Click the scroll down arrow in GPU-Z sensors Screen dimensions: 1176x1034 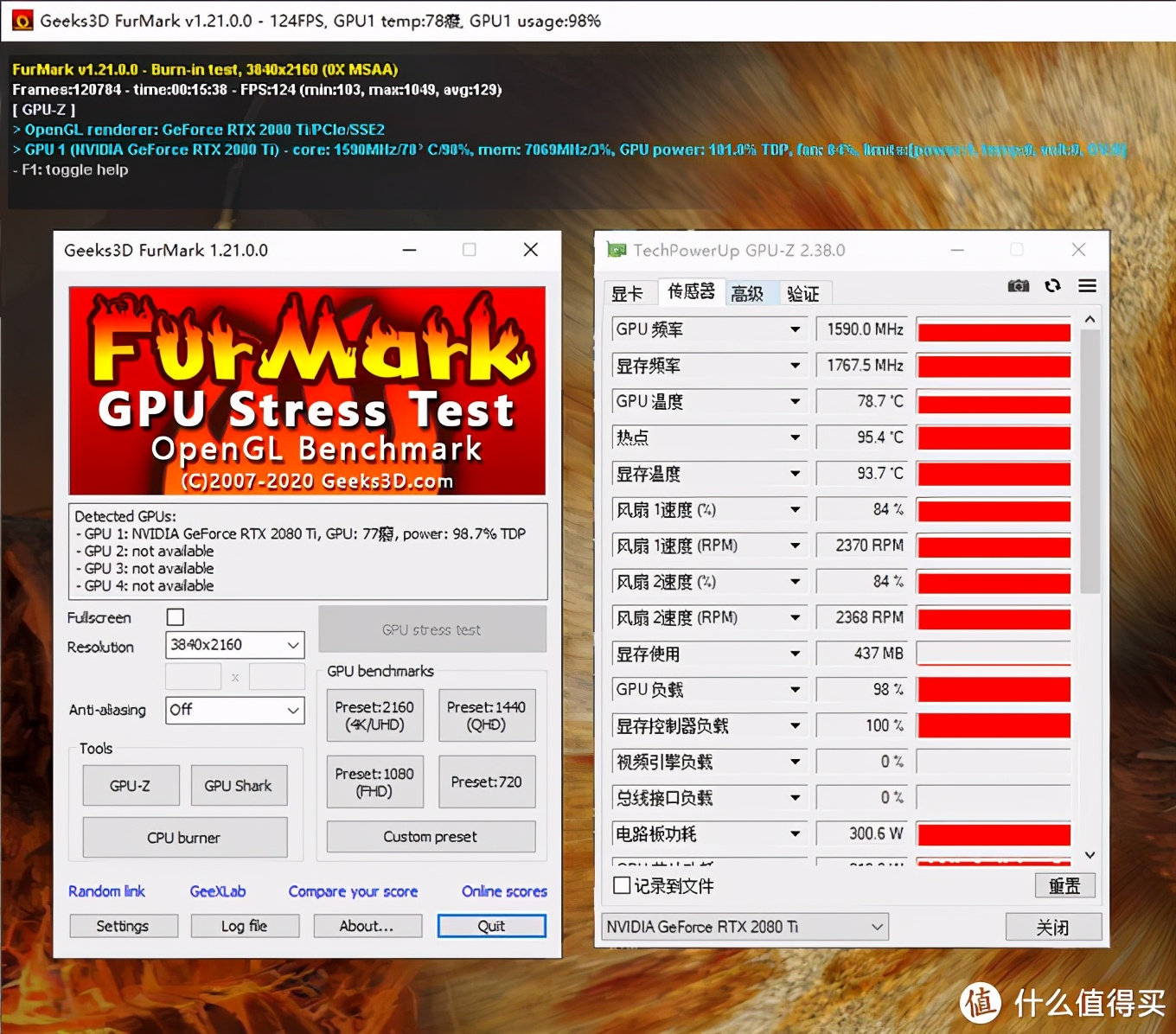click(x=1090, y=855)
